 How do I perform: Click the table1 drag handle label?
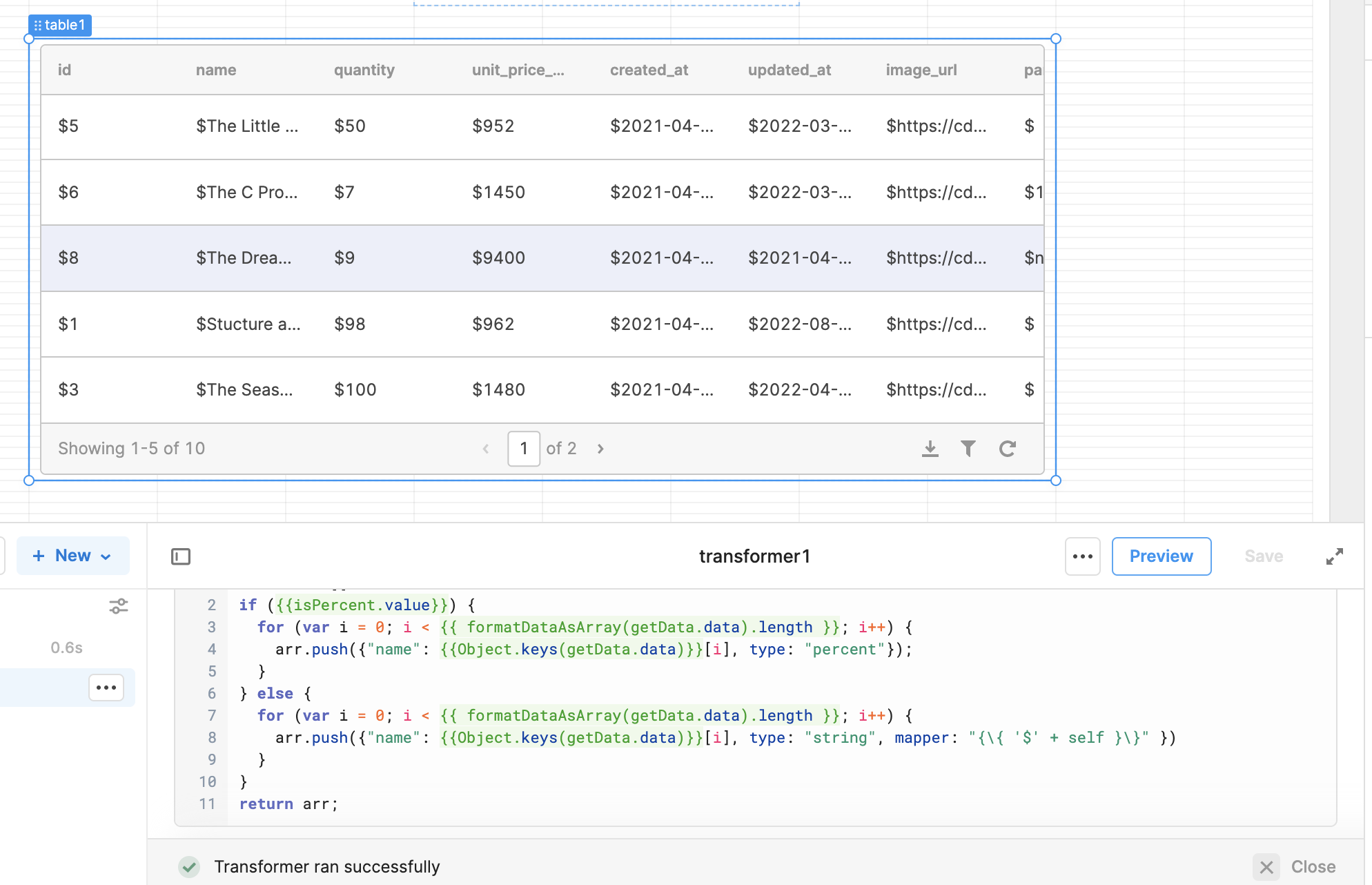(60, 26)
